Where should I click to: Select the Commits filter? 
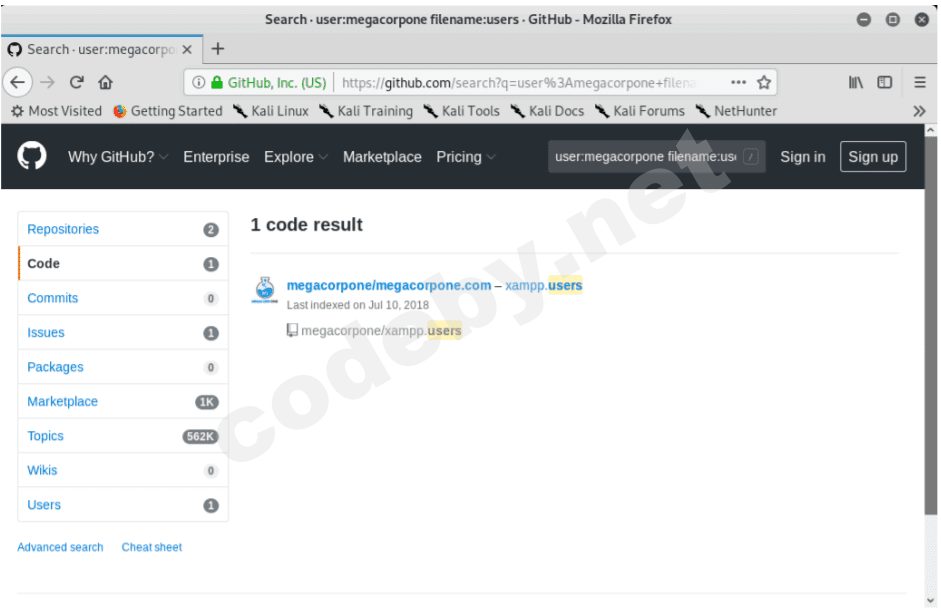(123, 298)
